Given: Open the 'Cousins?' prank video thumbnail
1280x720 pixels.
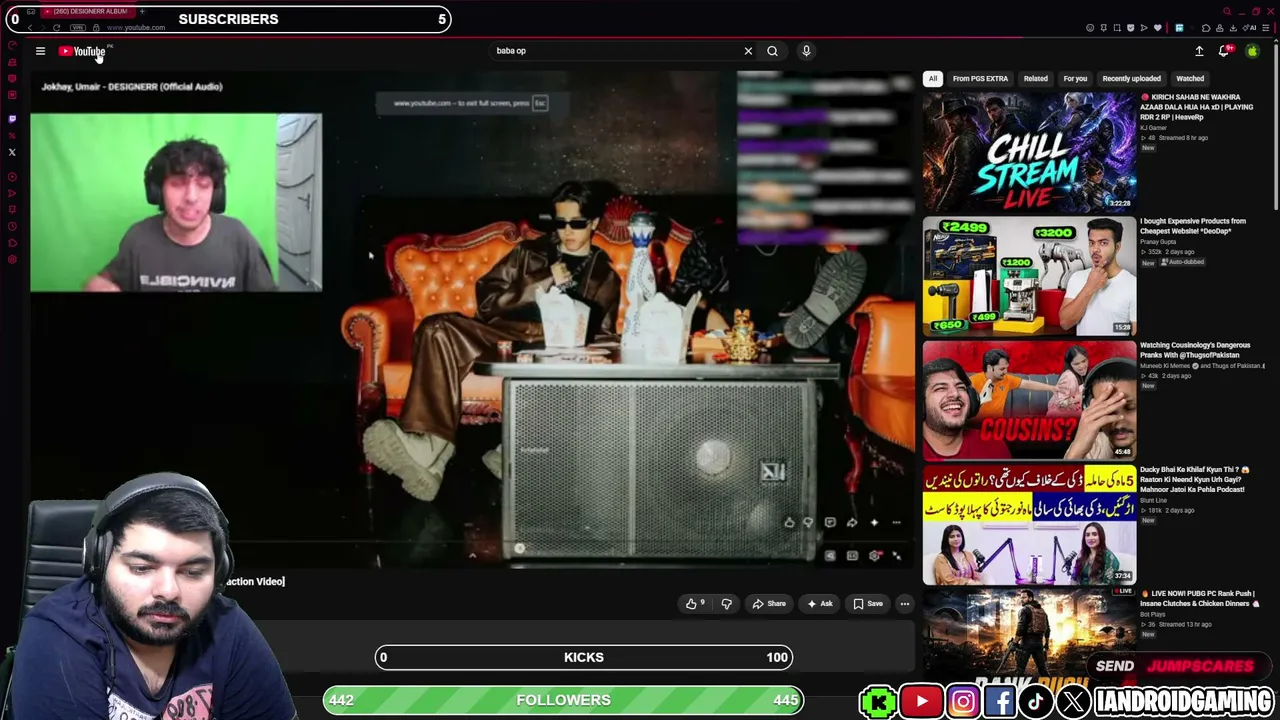Looking at the screenshot, I should pos(1029,400).
